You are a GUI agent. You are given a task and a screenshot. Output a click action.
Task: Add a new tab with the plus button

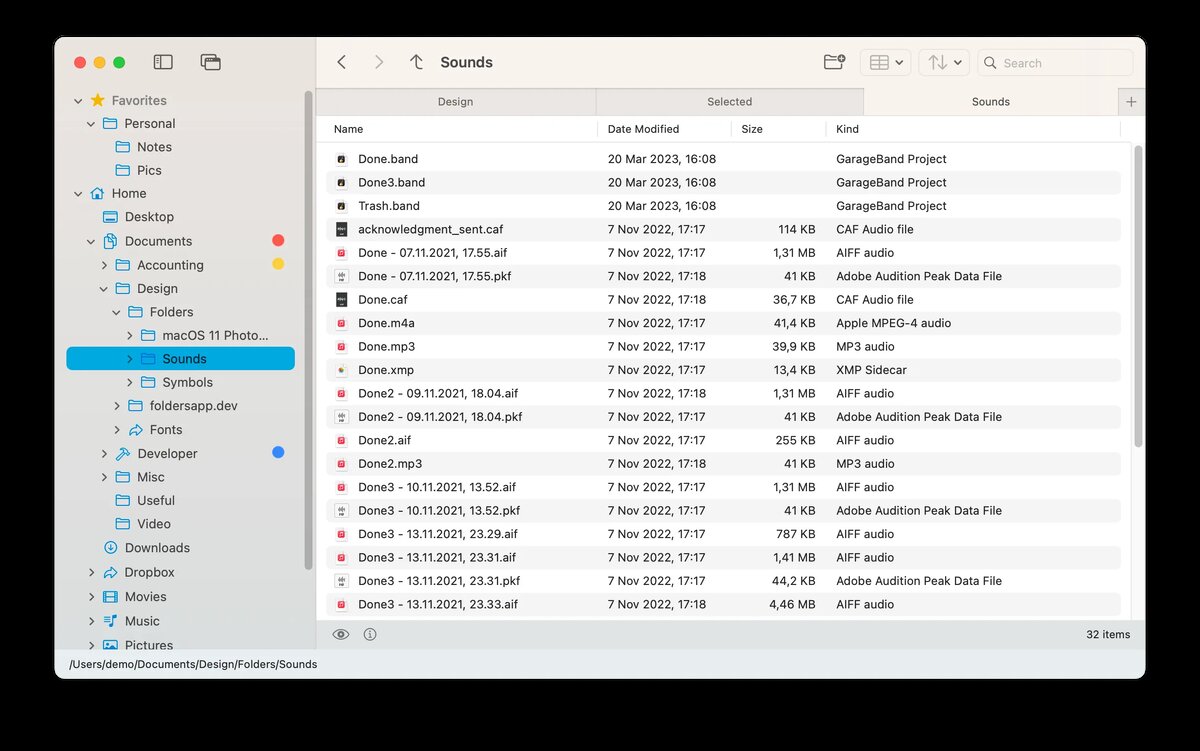pyautogui.click(x=1131, y=101)
